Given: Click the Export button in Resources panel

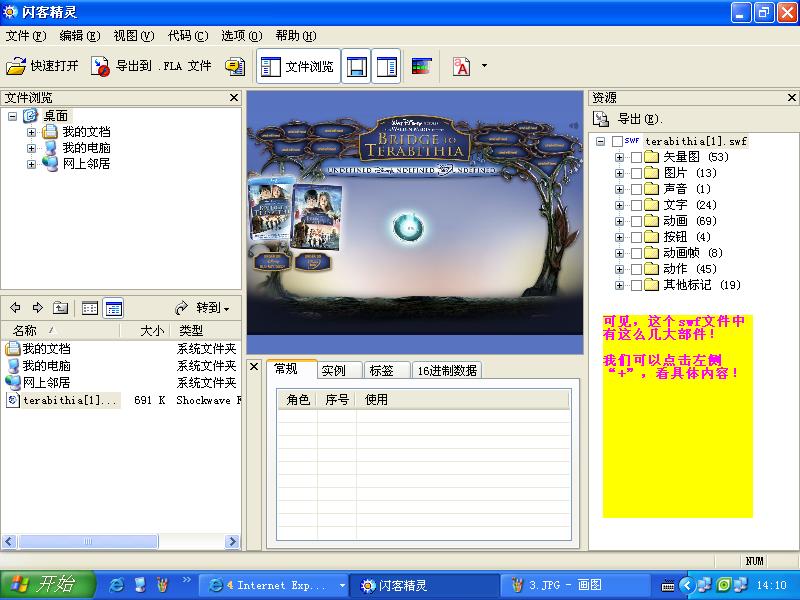Looking at the screenshot, I should click(x=629, y=119).
